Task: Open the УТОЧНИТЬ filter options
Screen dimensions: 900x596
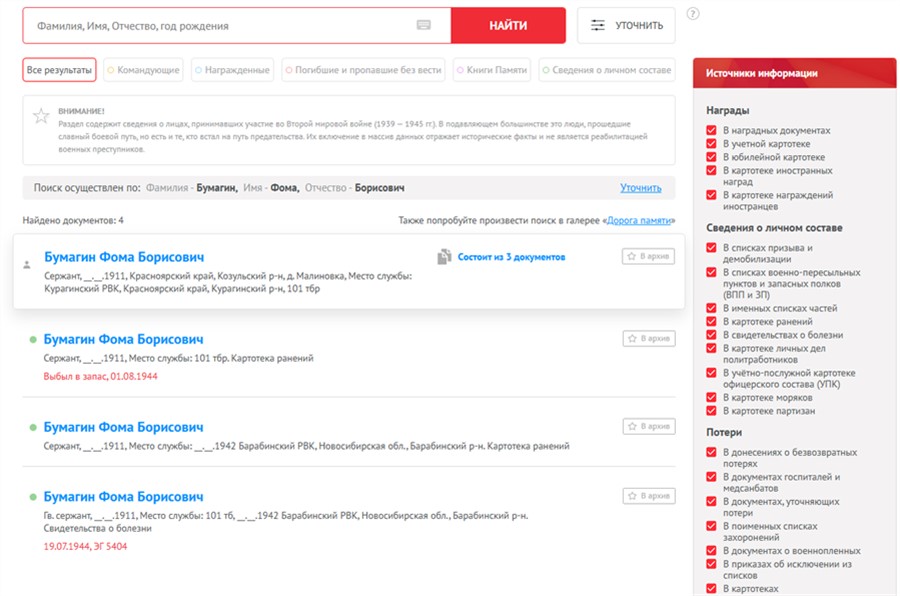Action: tap(626, 25)
